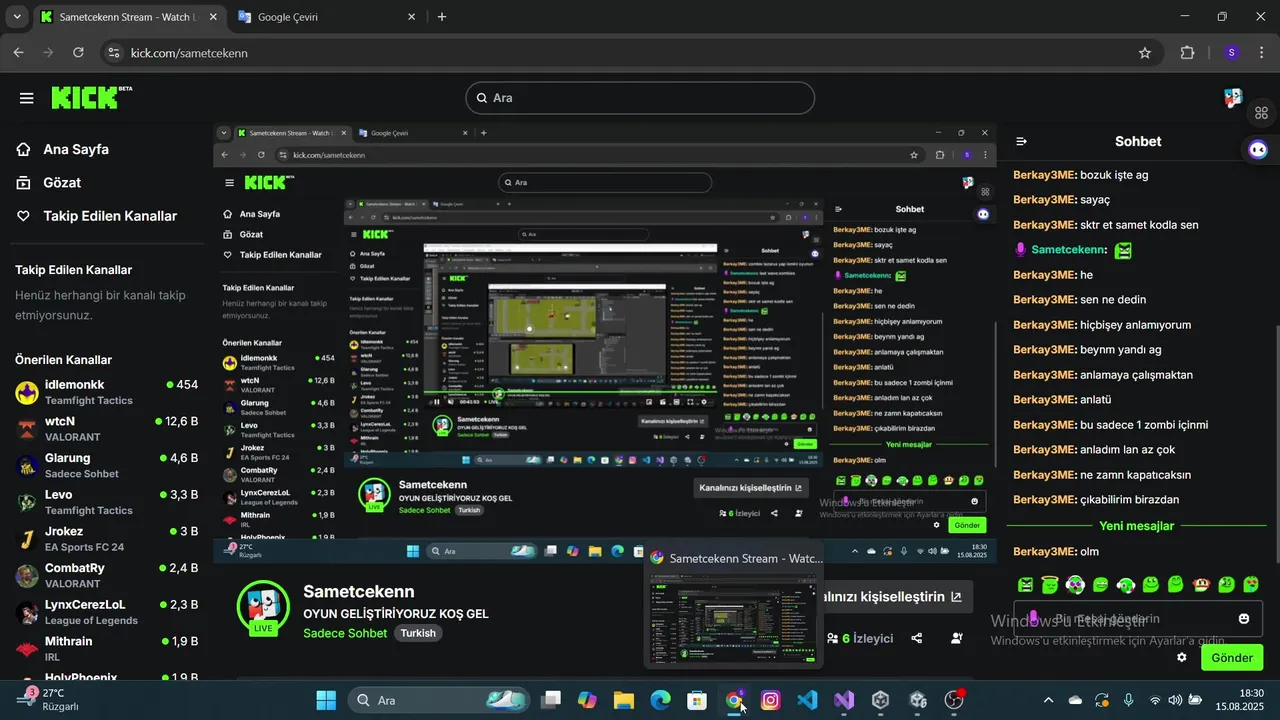
Task: Click the Windows taskbar Ara search box
Action: click(440, 700)
